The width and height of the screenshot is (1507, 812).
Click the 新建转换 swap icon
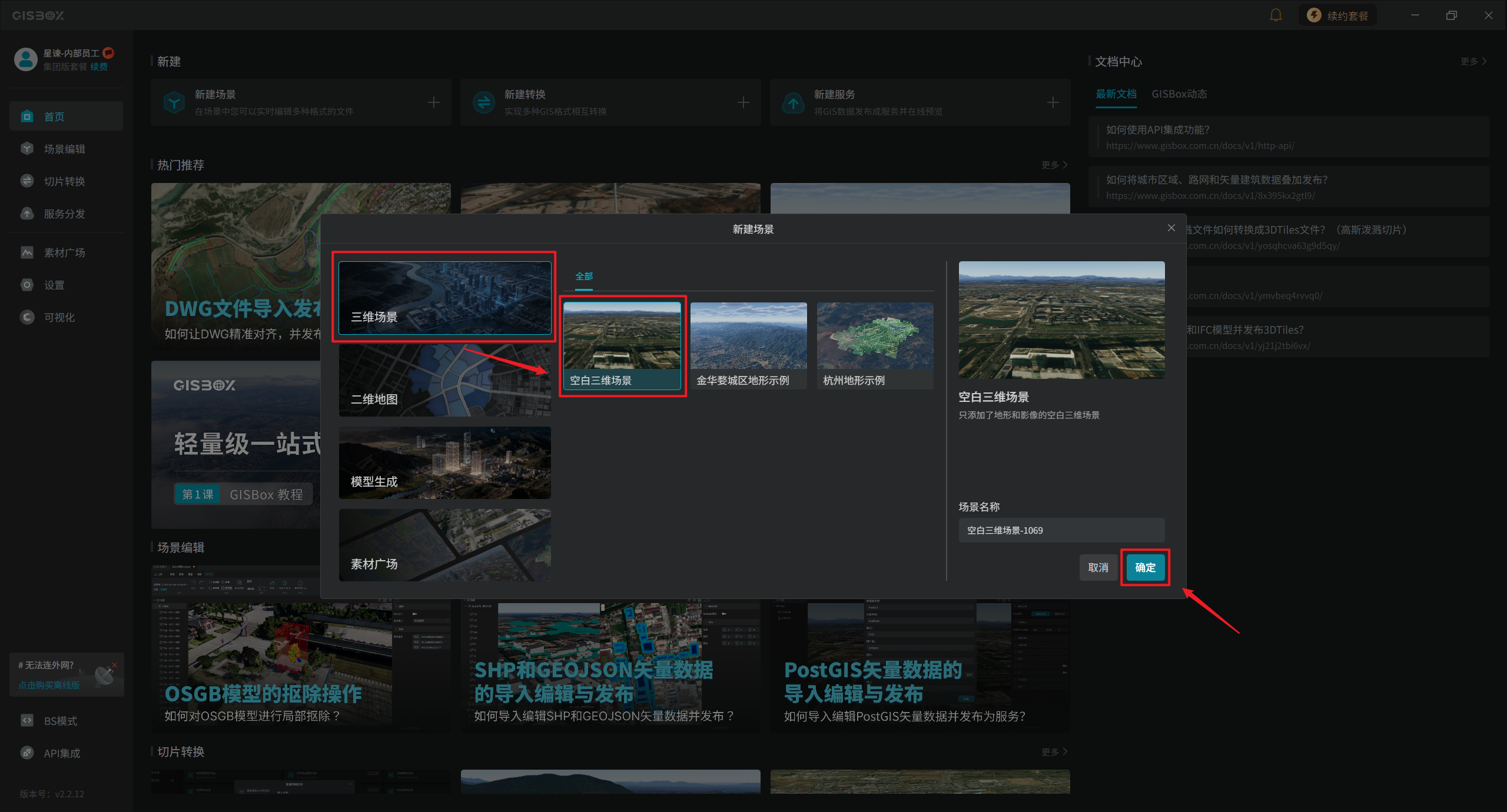484,102
